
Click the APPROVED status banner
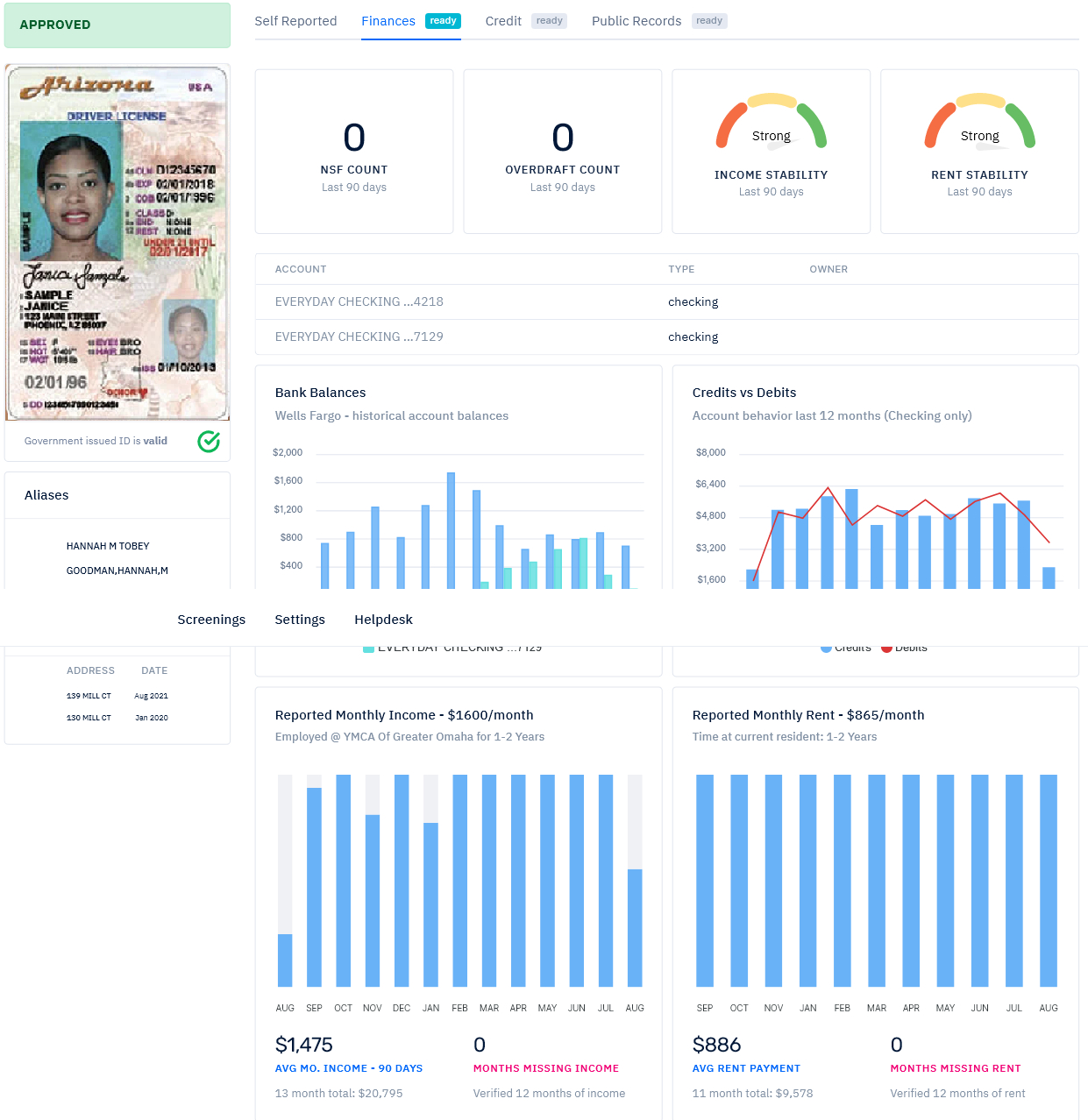(x=117, y=25)
